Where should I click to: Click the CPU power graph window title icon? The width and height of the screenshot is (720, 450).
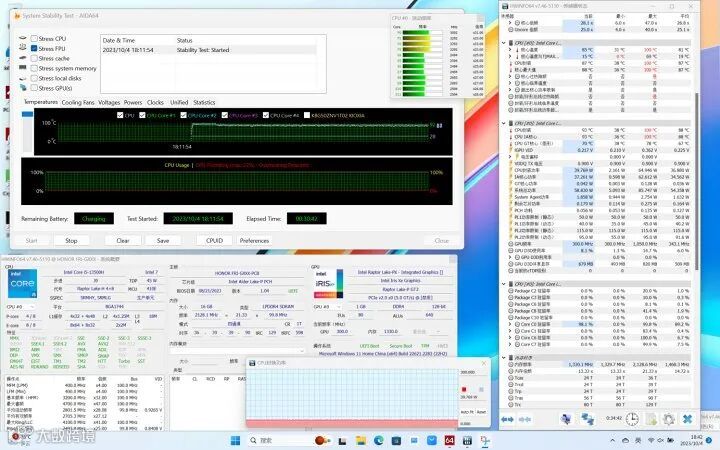(x=252, y=363)
